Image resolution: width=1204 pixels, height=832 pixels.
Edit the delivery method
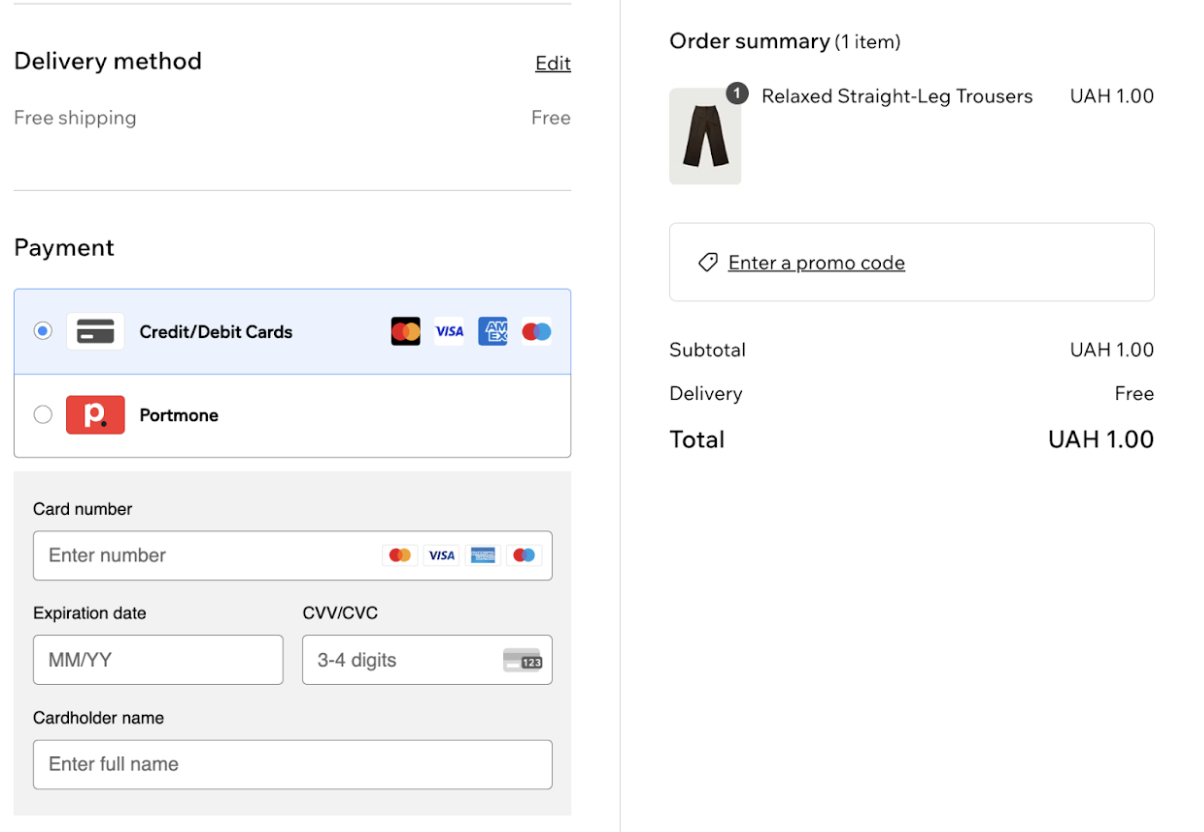click(553, 63)
